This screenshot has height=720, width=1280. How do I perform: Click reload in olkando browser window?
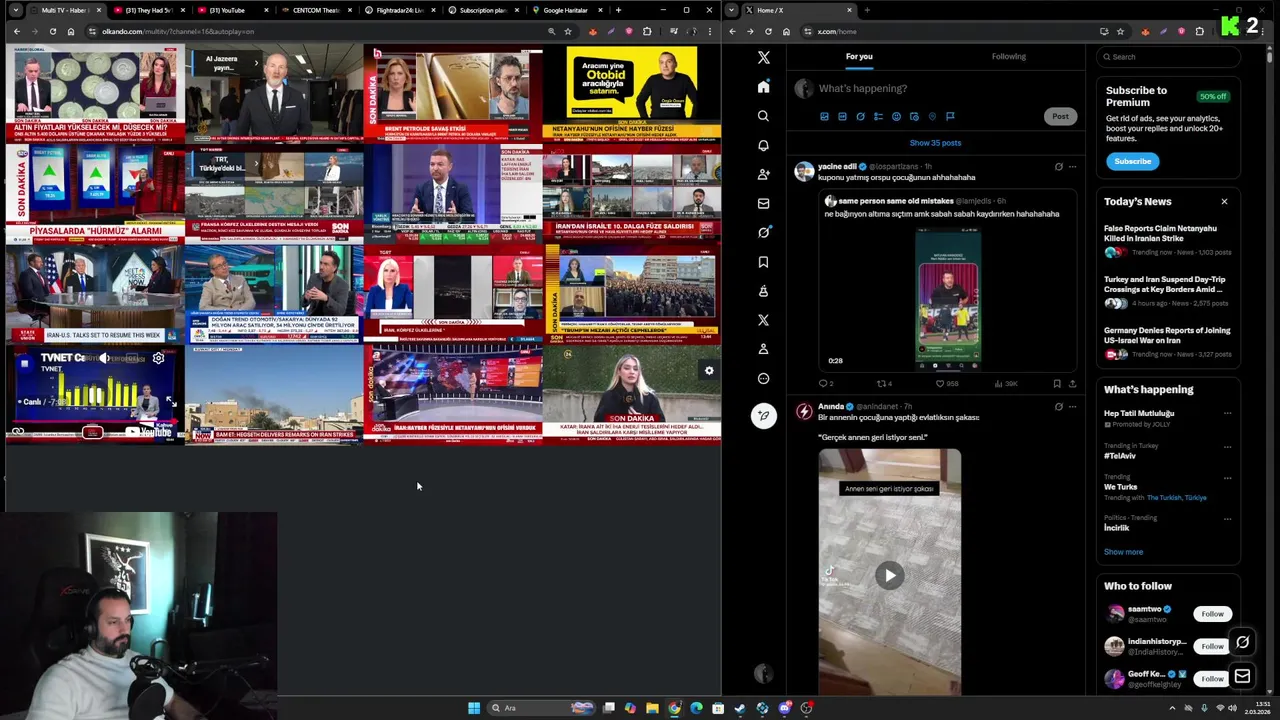click(x=52, y=31)
